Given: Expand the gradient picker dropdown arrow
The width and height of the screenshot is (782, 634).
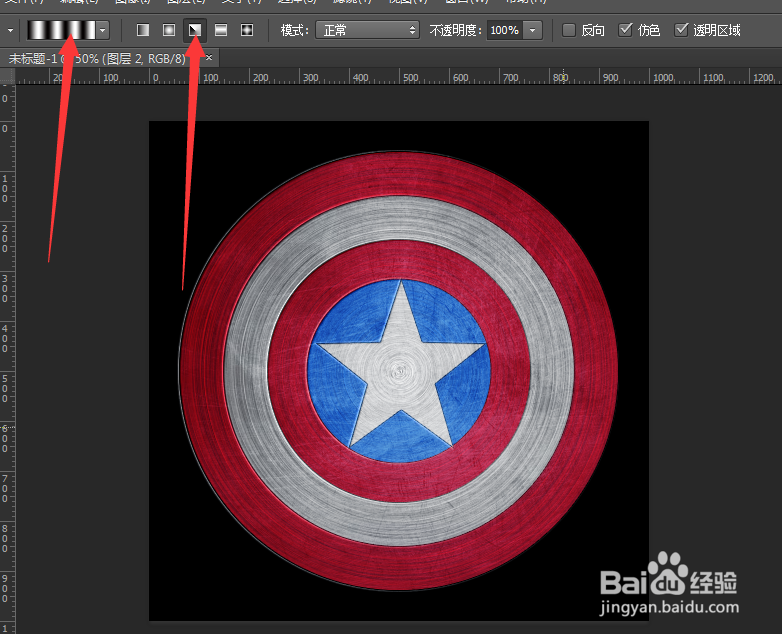Looking at the screenshot, I should (x=103, y=30).
